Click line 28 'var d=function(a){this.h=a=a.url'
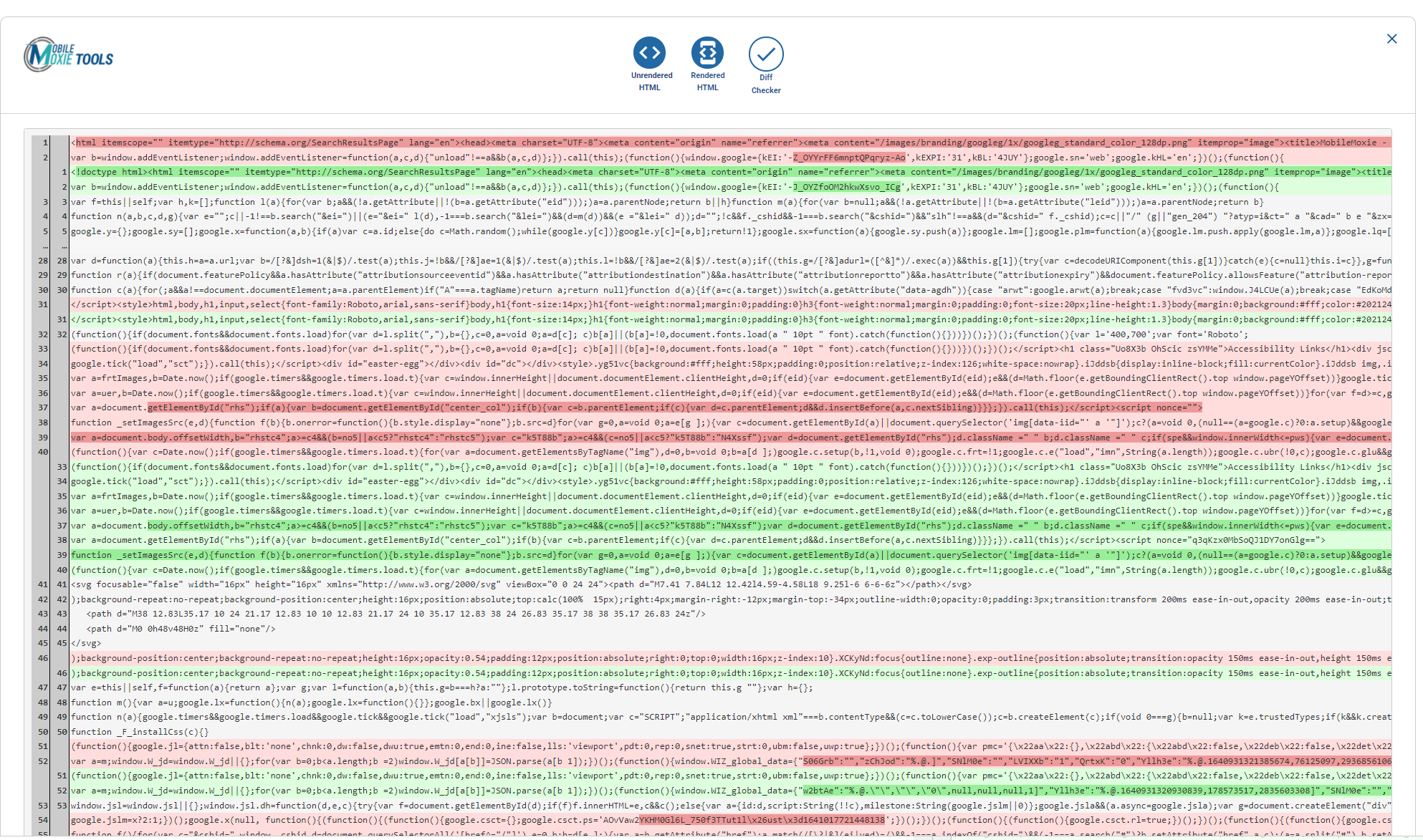1423x840 pixels. [x=731, y=261]
